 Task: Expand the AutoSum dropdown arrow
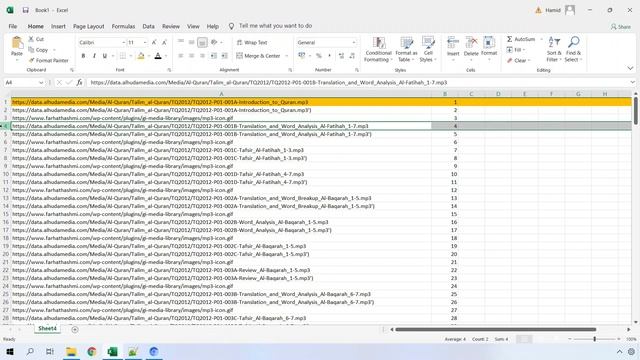click(542, 39)
